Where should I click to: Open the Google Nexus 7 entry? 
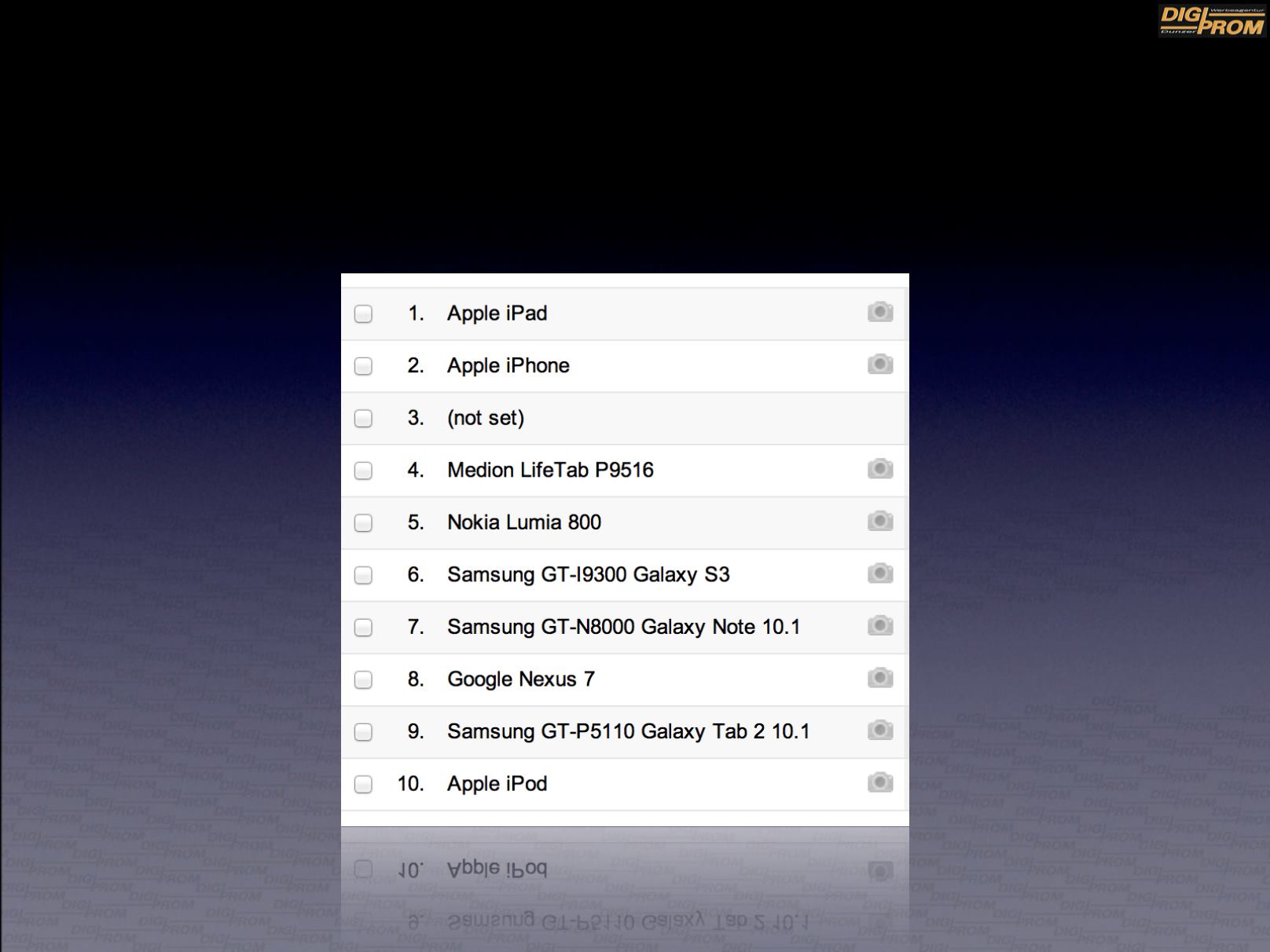point(521,679)
